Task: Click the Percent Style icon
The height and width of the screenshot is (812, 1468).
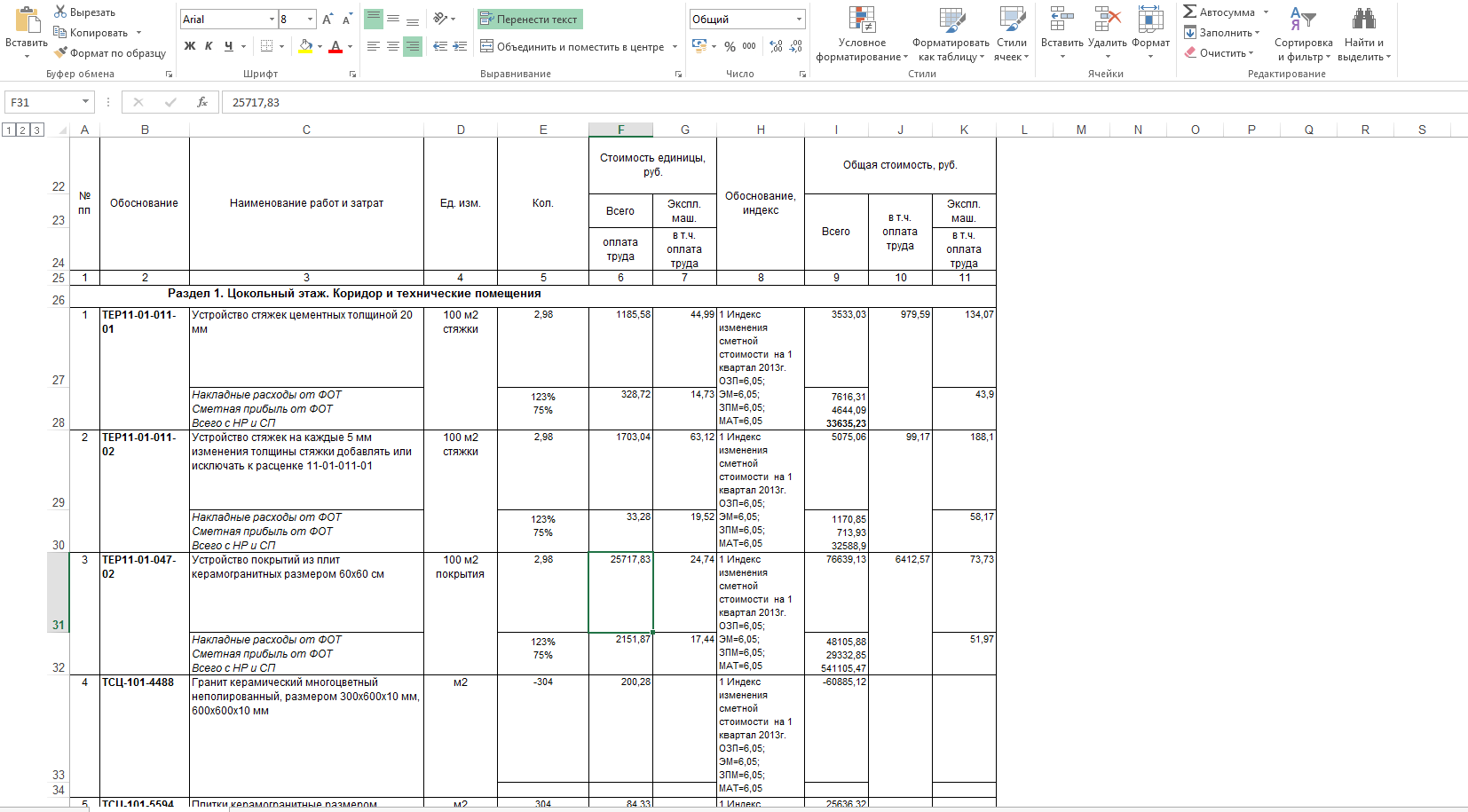Action: tap(730, 46)
